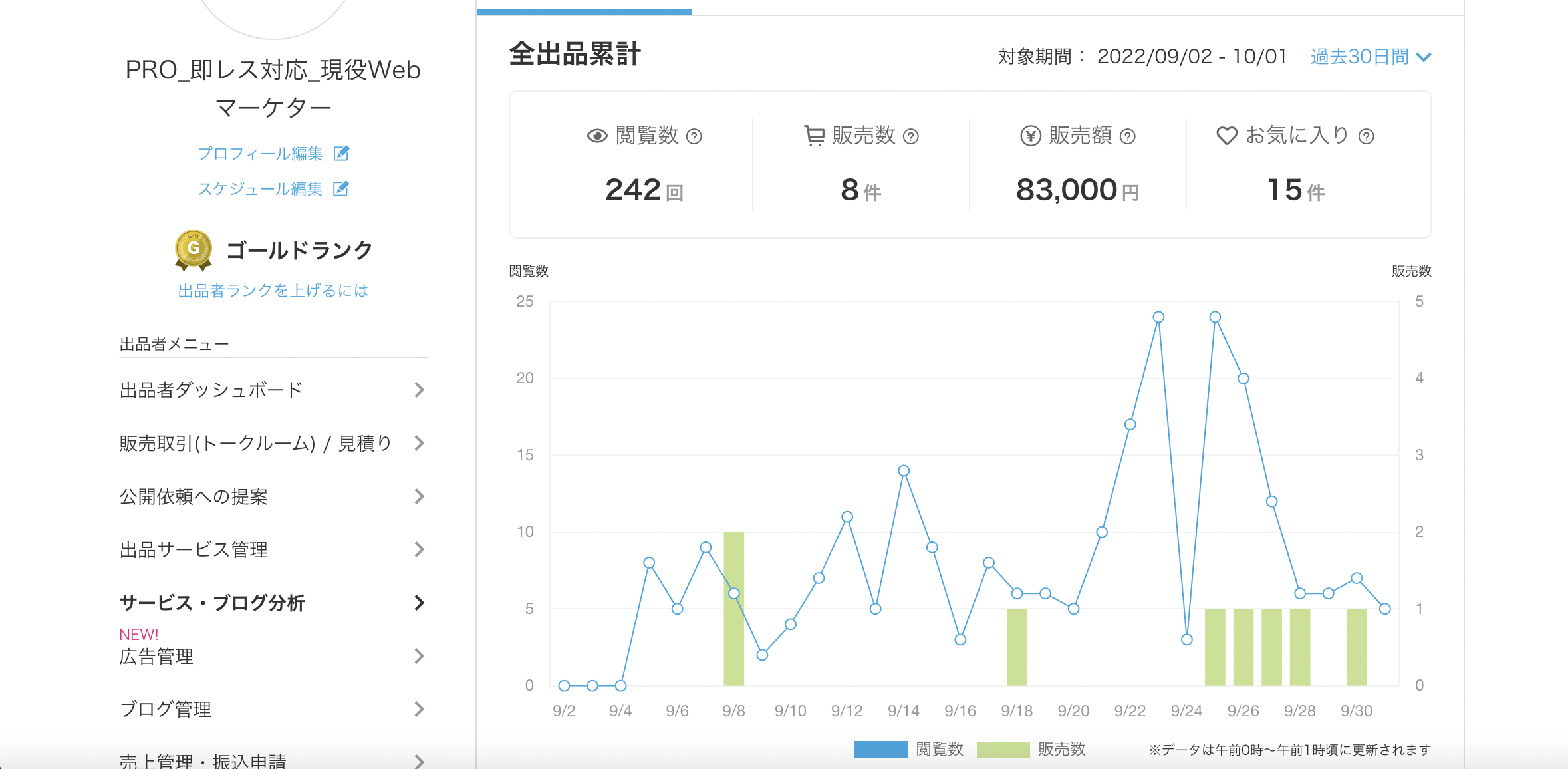Click the edit pencil icon next to プロフィール編集
1568x769 pixels.
click(x=341, y=154)
